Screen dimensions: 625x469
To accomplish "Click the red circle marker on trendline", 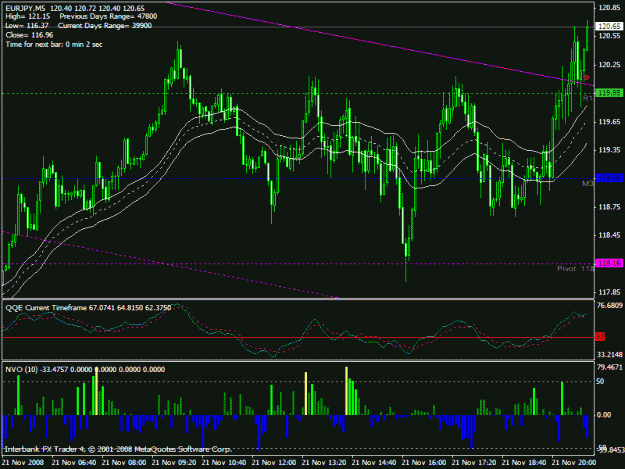I will click(586, 78).
